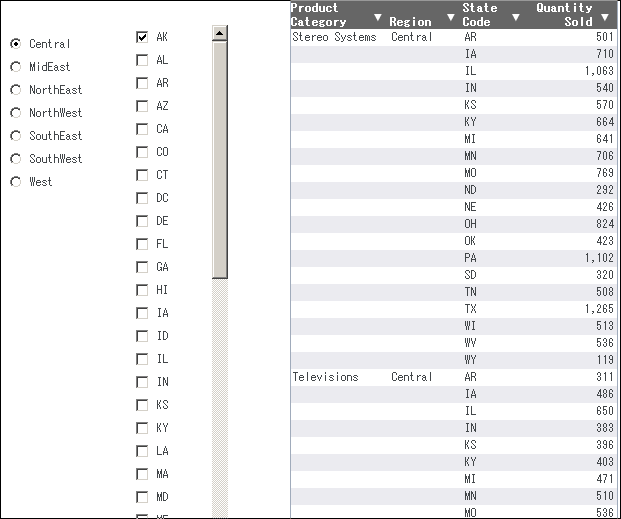Select the MidEast region radio button
621x519 pixels.
click(15, 67)
